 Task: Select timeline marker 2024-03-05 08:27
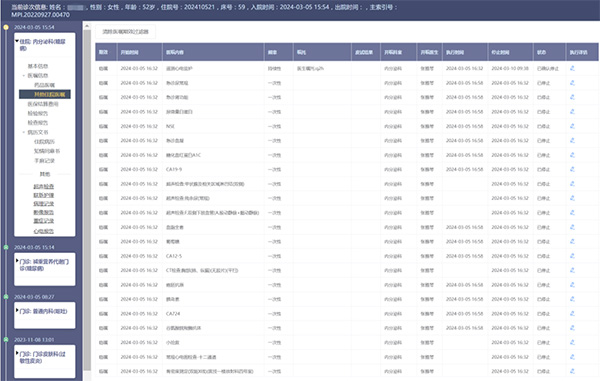coord(6,297)
